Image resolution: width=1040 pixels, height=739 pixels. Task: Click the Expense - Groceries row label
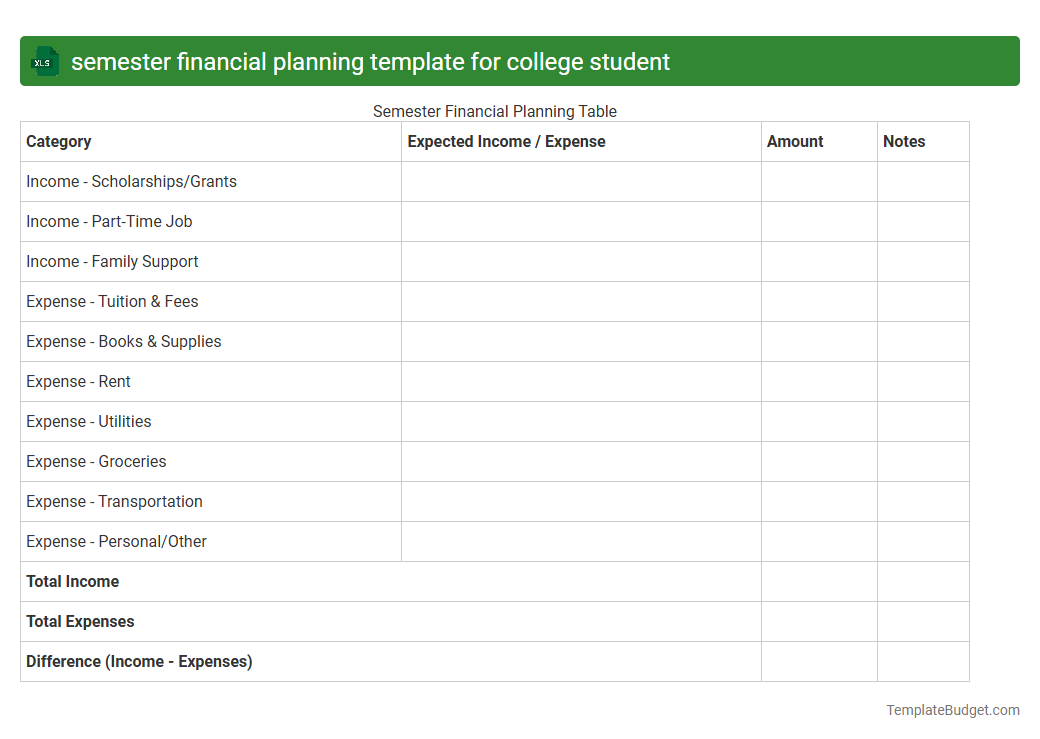96,461
